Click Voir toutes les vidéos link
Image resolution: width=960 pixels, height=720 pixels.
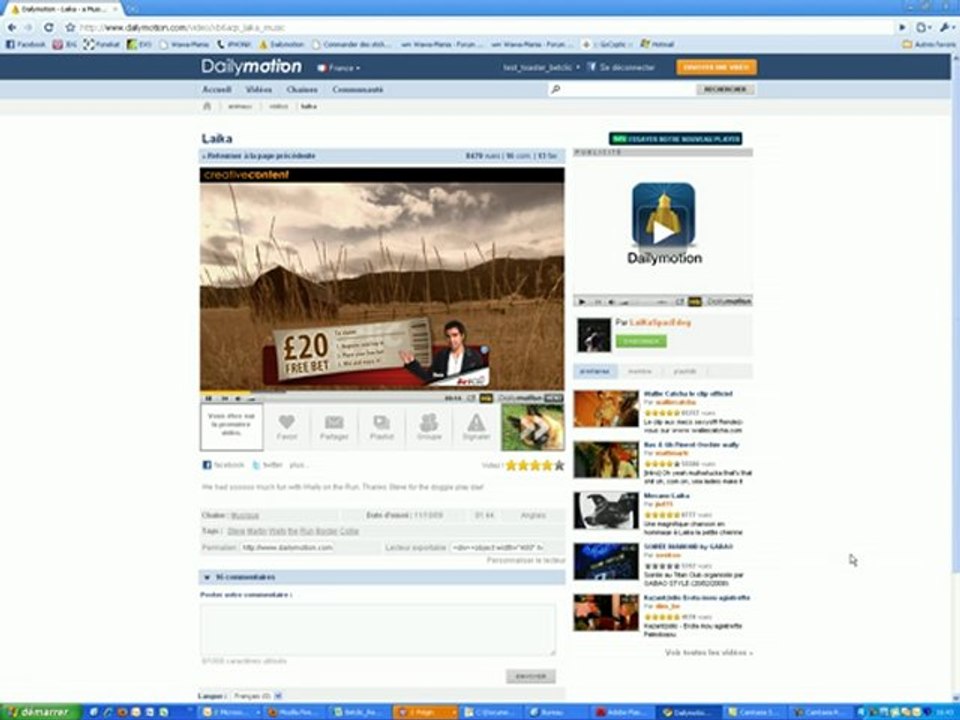[708, 653]
